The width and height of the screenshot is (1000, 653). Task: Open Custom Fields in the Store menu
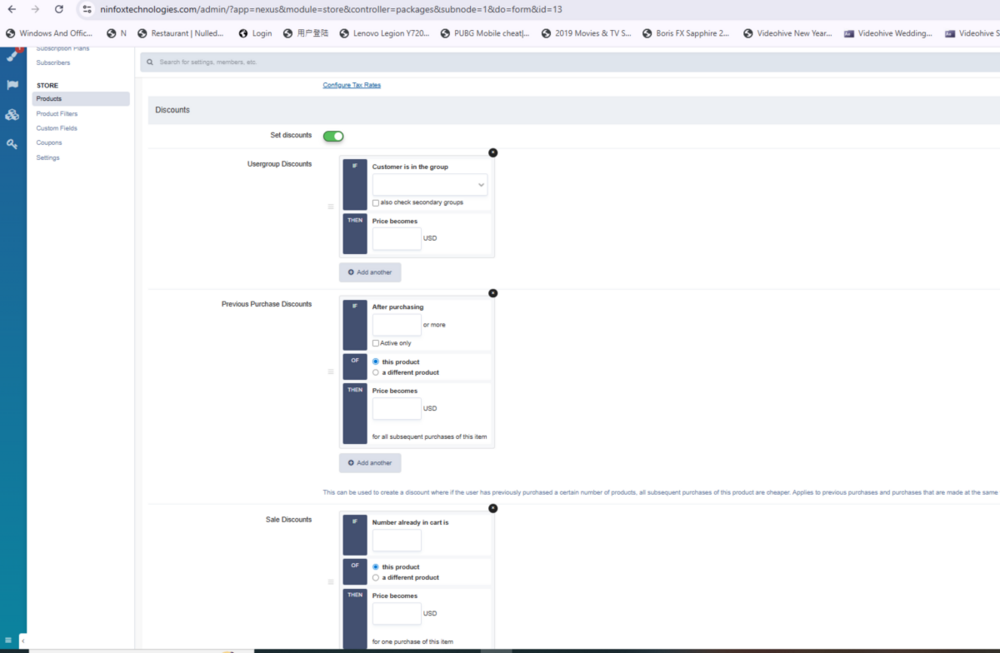pyautogui.click(x=57, y=128)
